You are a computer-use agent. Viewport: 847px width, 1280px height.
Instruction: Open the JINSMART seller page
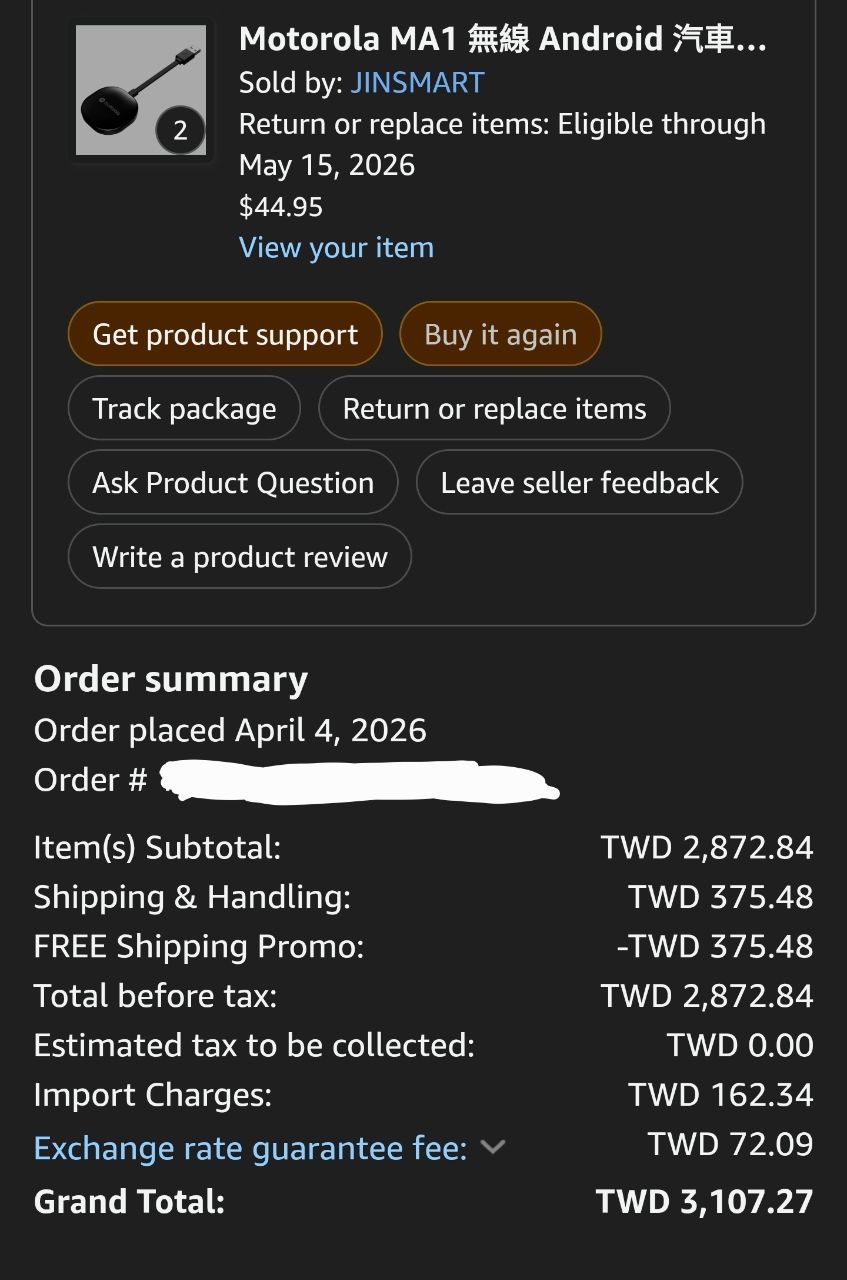[417, 82]
